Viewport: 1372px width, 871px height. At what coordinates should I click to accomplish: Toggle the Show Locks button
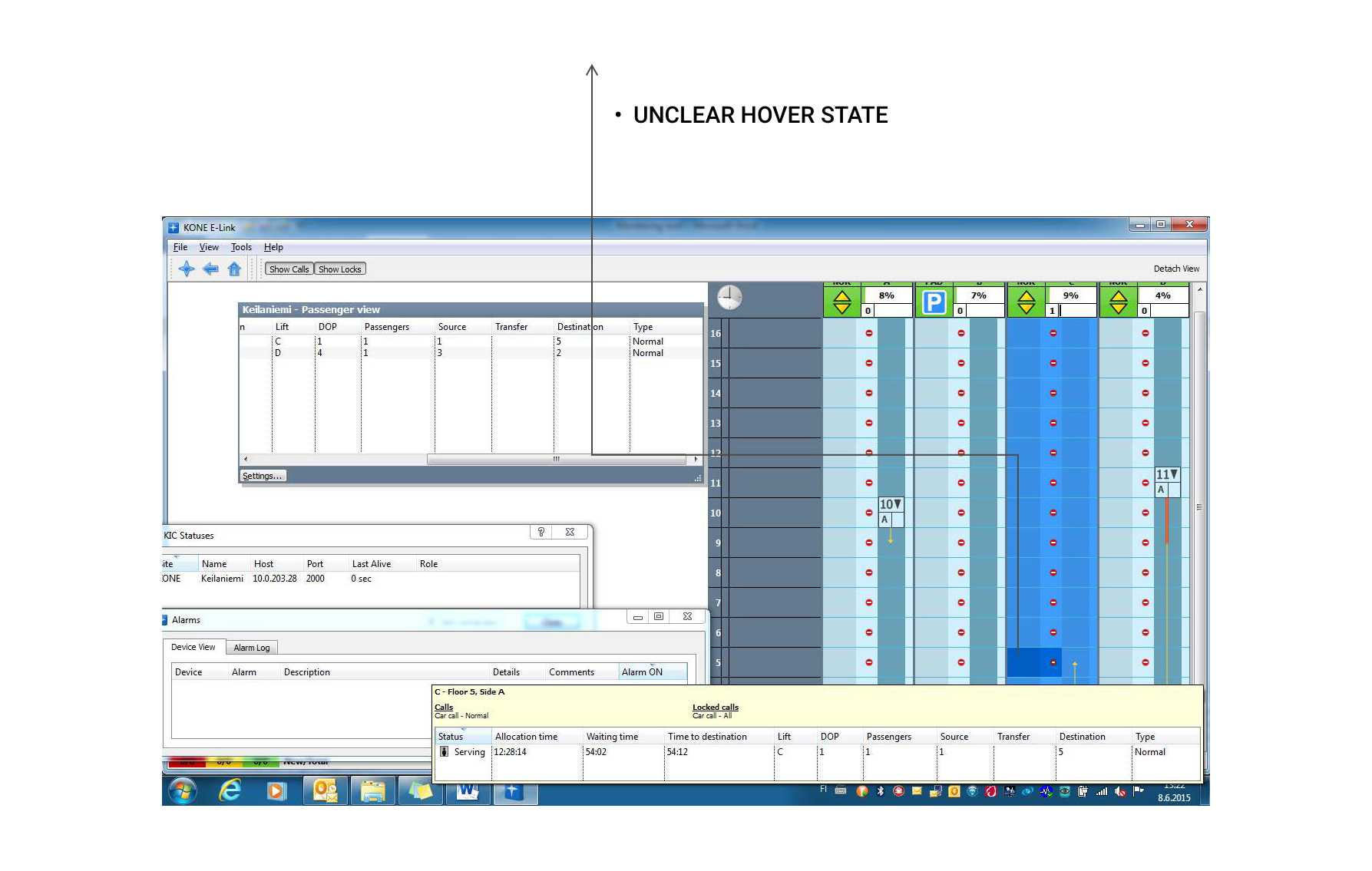tap(339, 269)
